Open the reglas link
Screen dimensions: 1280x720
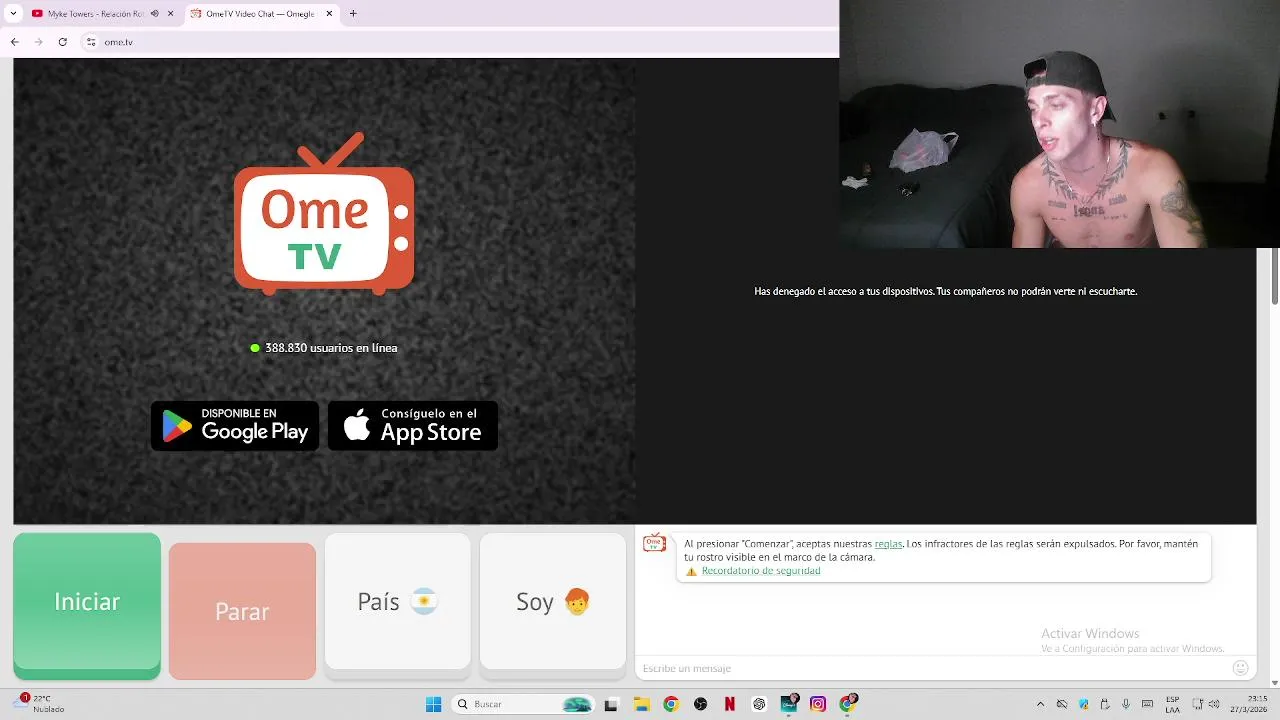click(888, 544)
